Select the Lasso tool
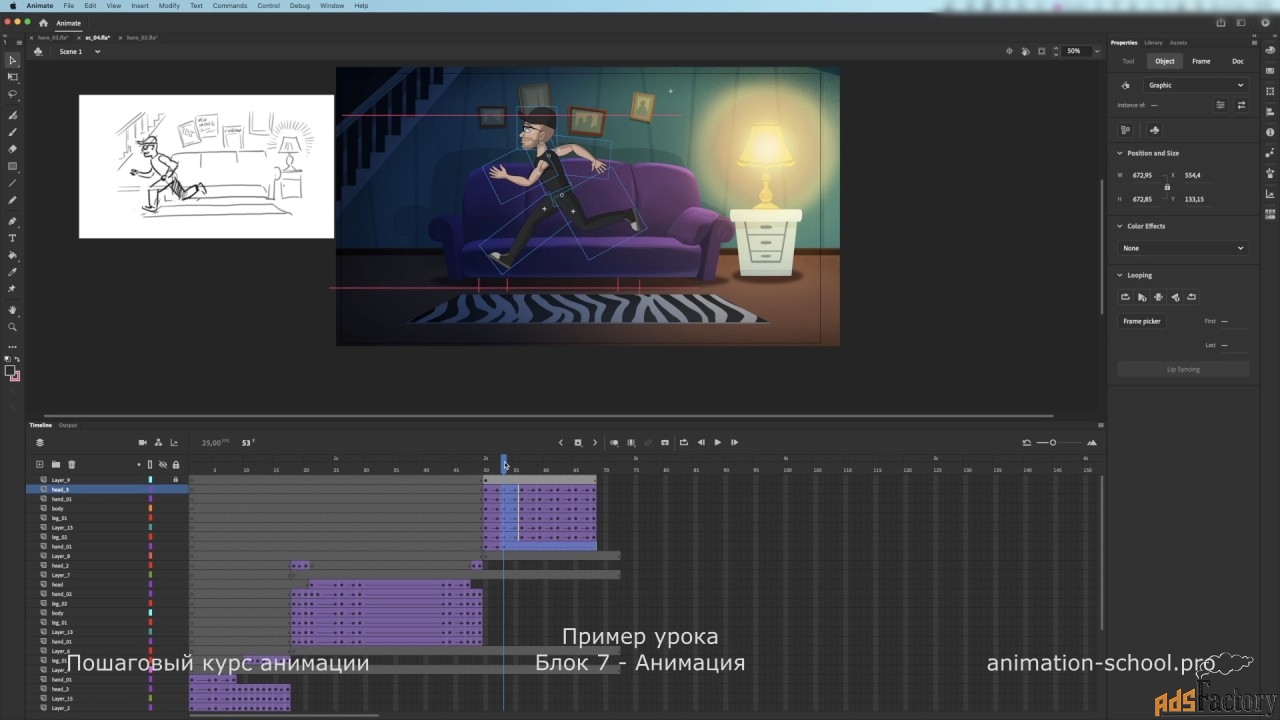This screenshot has height=720, width=1280. tap(13, 94)
